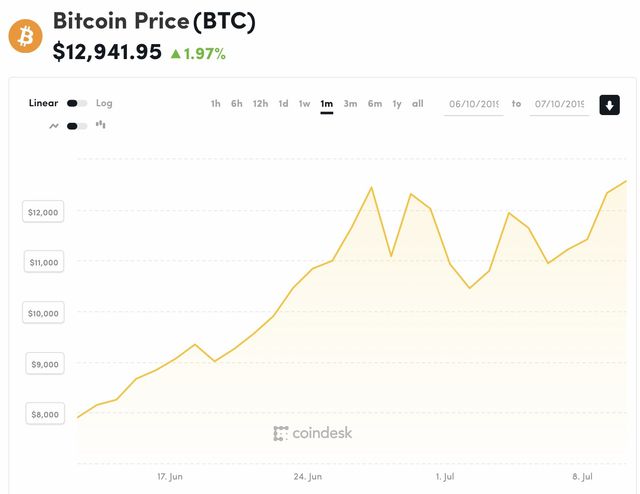Click the green price change arrow
Screen dimensions: 640x494
pyautogui.click(x=176, y=53)
